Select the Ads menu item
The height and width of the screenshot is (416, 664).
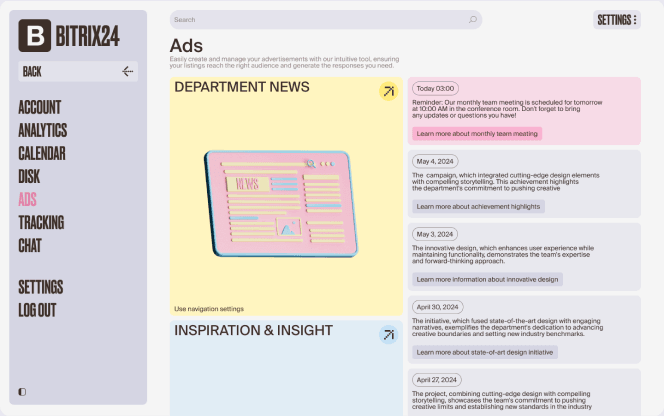pos(28,199)
